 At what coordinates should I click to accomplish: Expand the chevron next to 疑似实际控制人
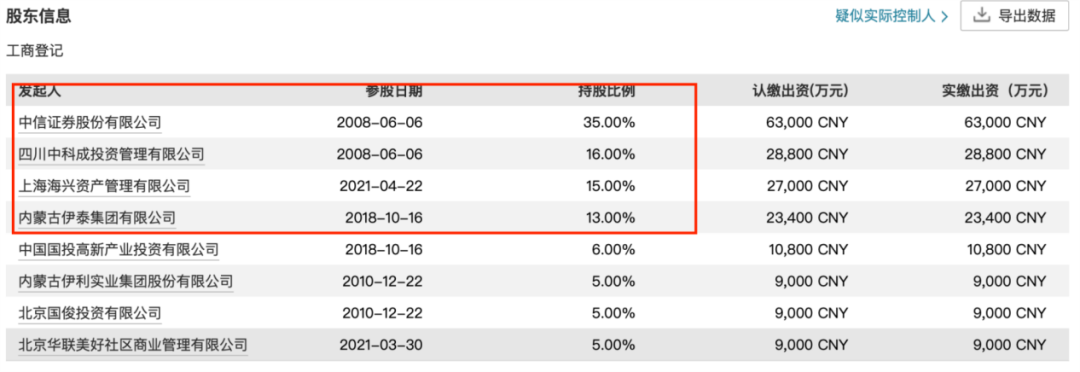tap(943, 17)
